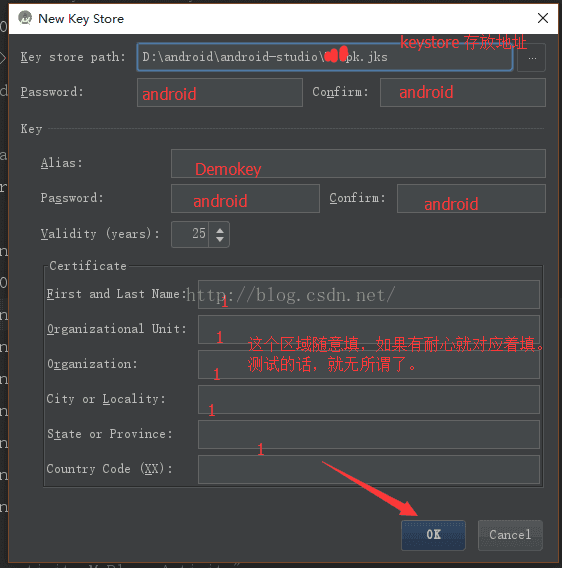The height and width of the screenshot is (568, 562).
Task: Click the 'Key store path:' label
Action: (x=73, y=57)
